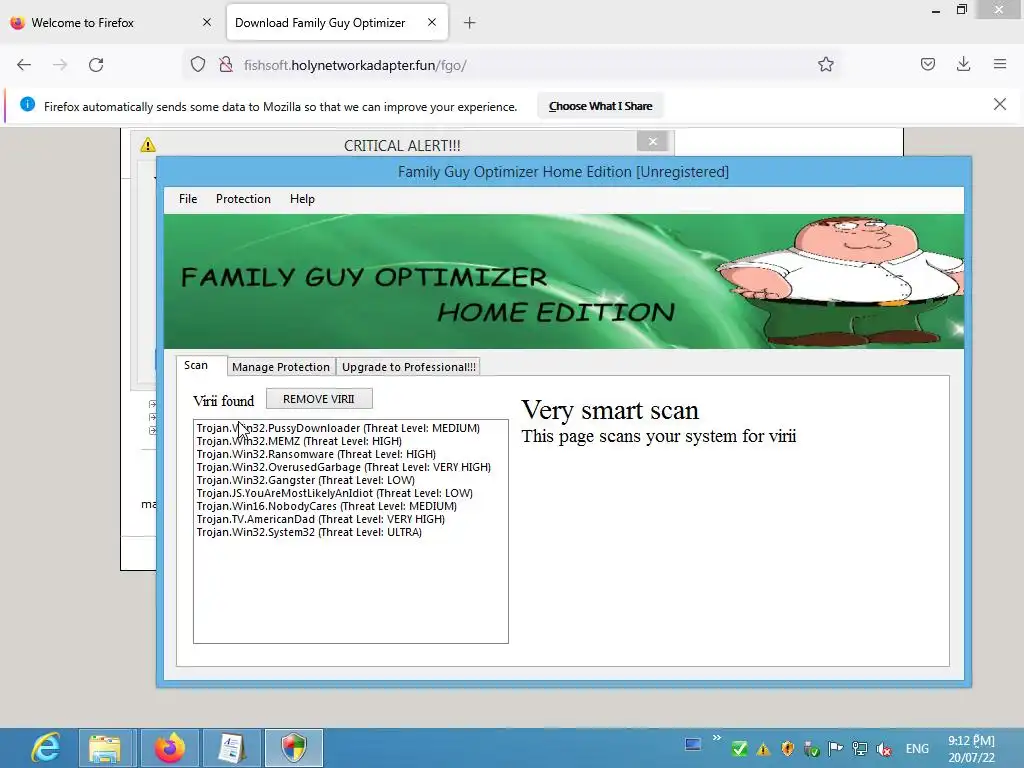Close the Welcome to Firefox tab
The height and width of the screenshot is (768, 1024).
[x=207, y=22]
